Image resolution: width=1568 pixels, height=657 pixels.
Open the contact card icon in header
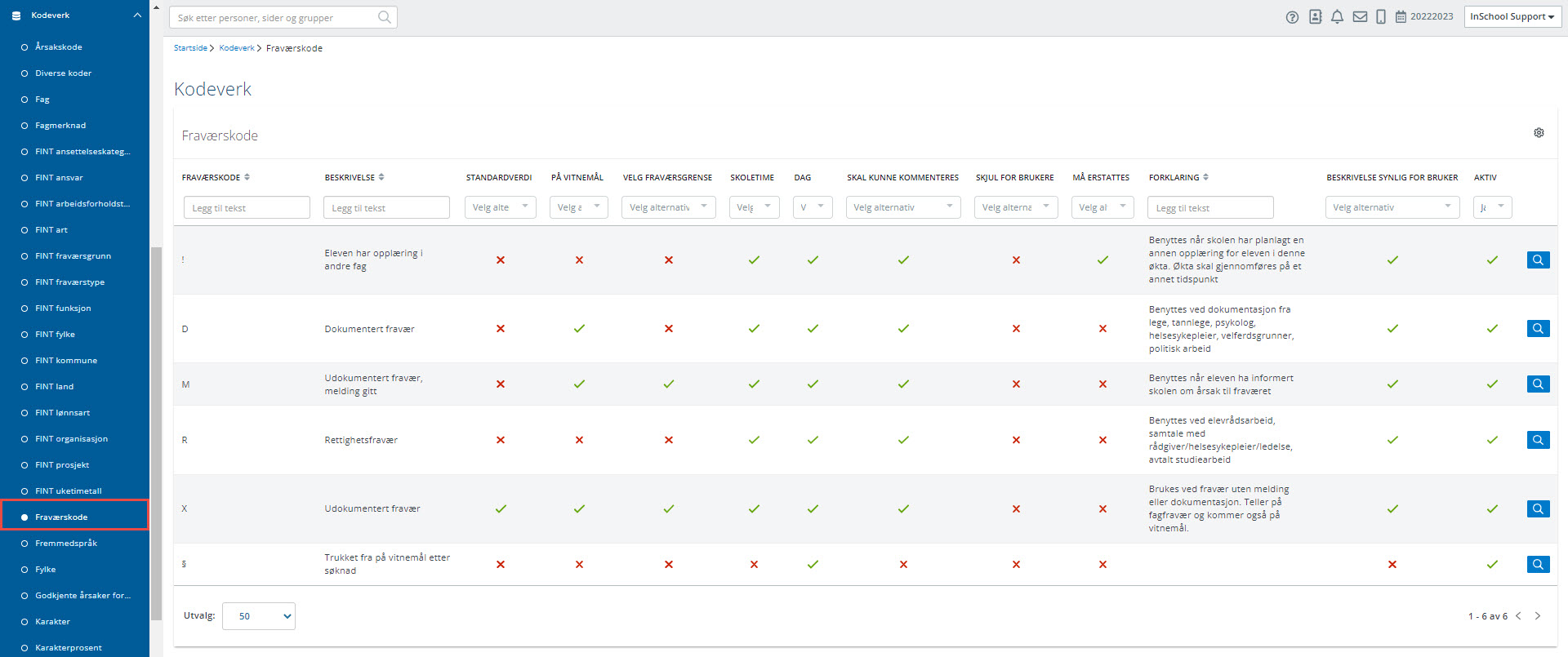point(1315,16)
